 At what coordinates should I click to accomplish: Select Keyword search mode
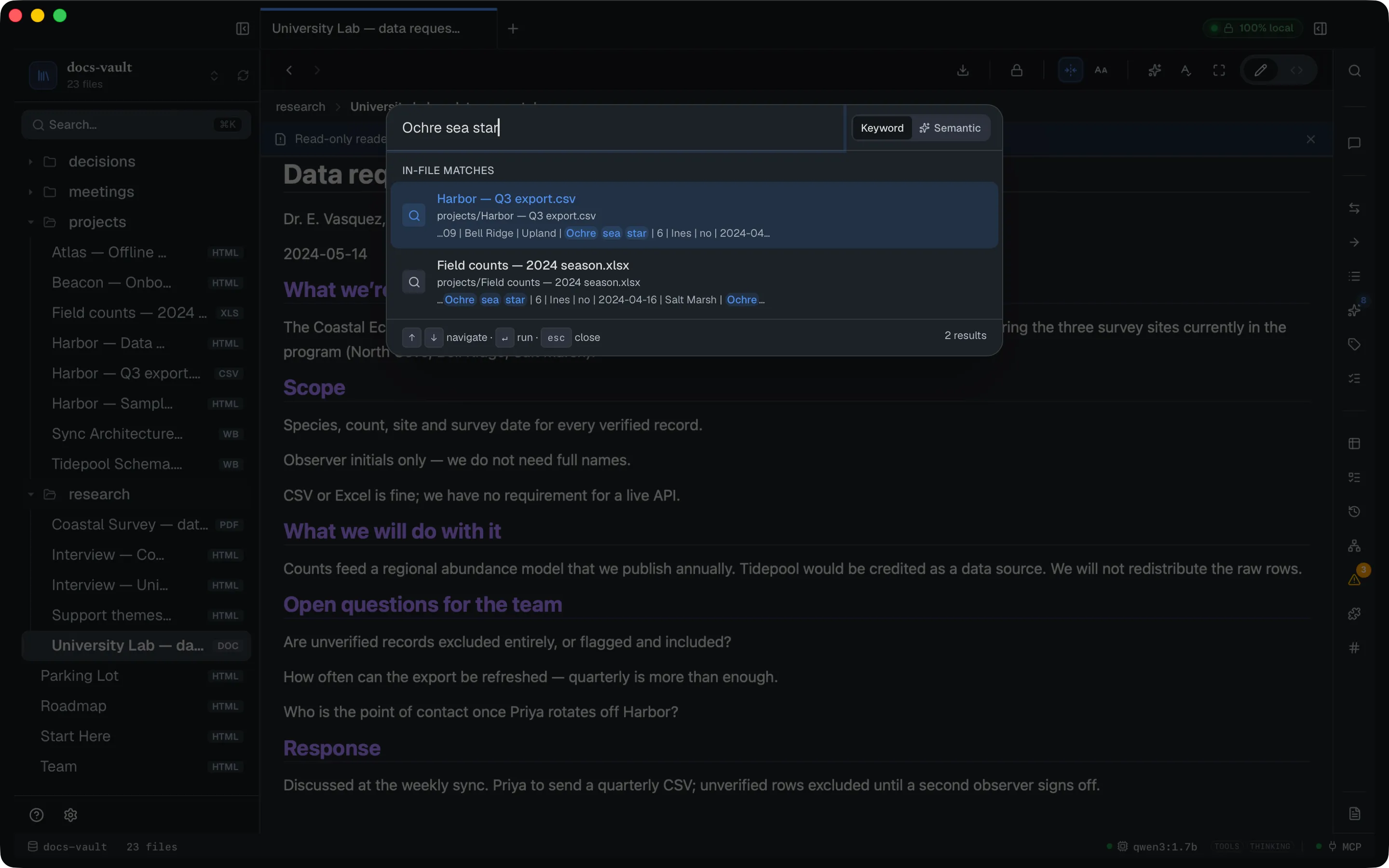pyautogui.click(x=882, y=128)
